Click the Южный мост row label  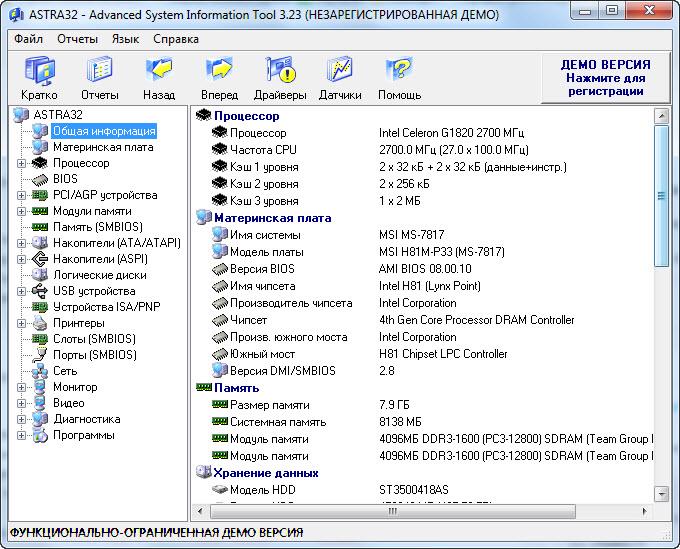tap(262, 354)
